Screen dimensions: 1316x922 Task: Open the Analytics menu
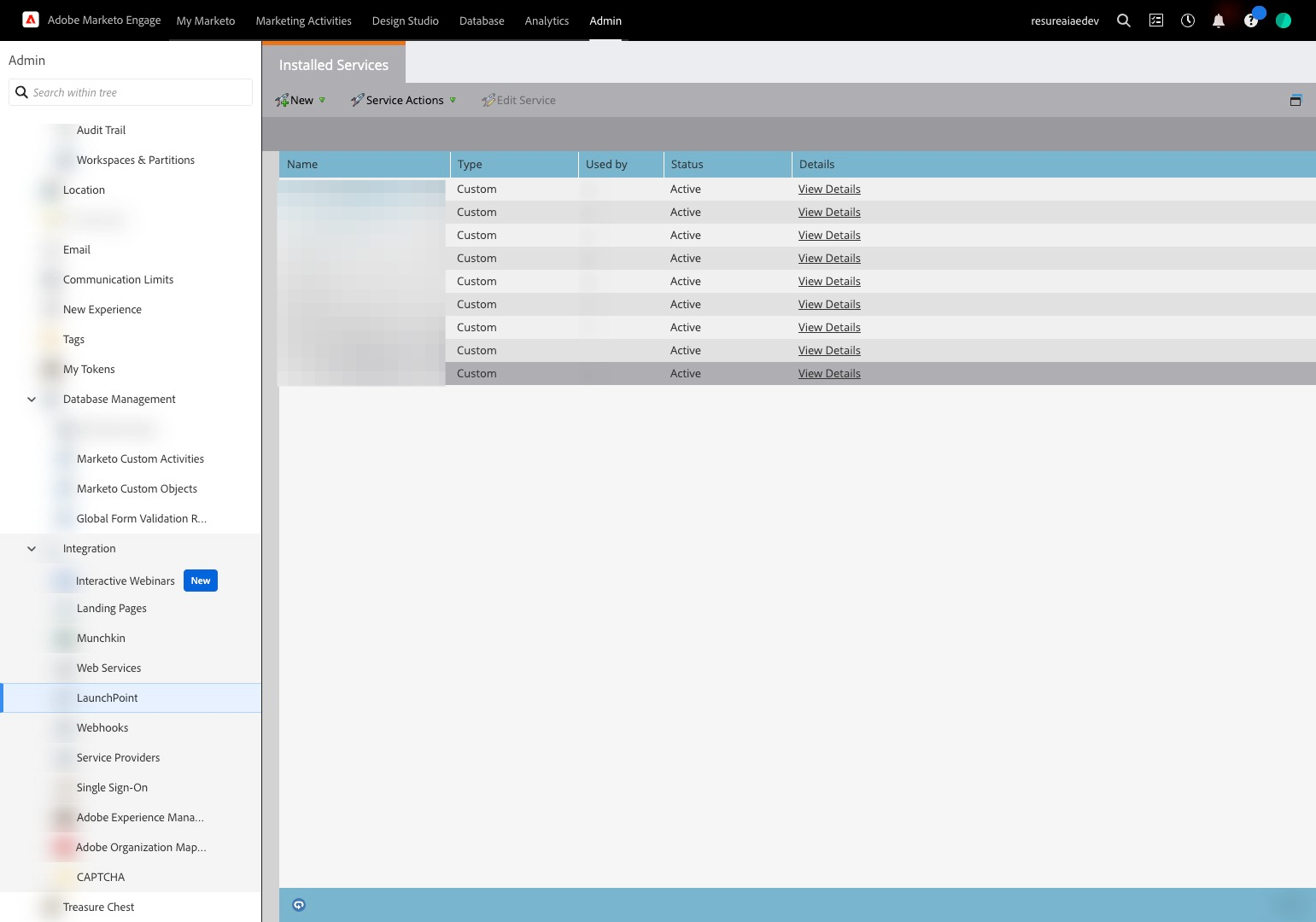[547, 20]
